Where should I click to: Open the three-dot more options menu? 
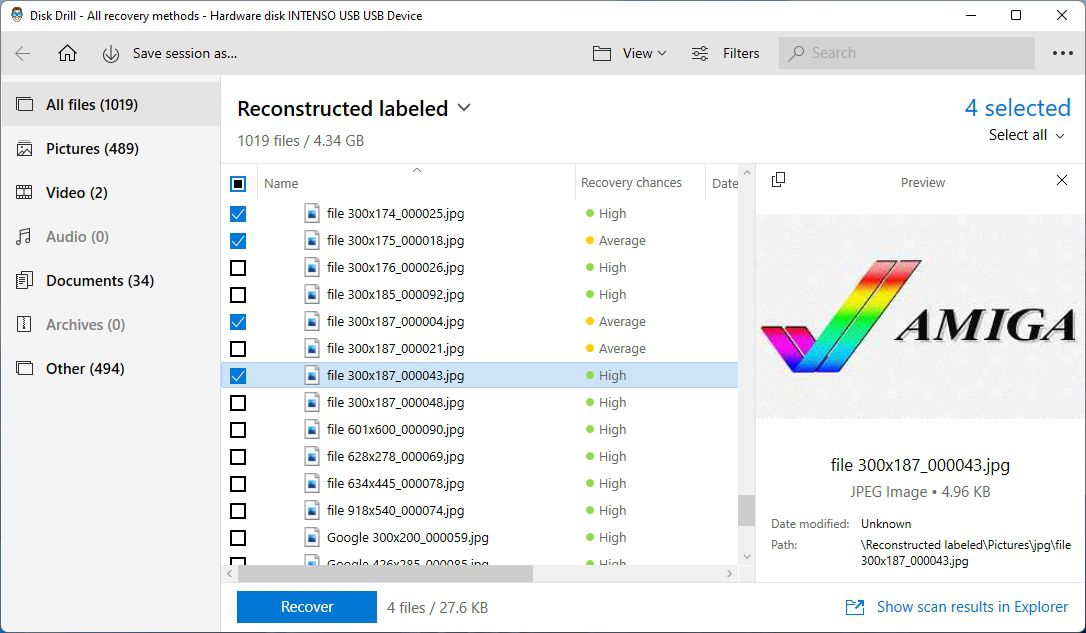(1062, 53)
